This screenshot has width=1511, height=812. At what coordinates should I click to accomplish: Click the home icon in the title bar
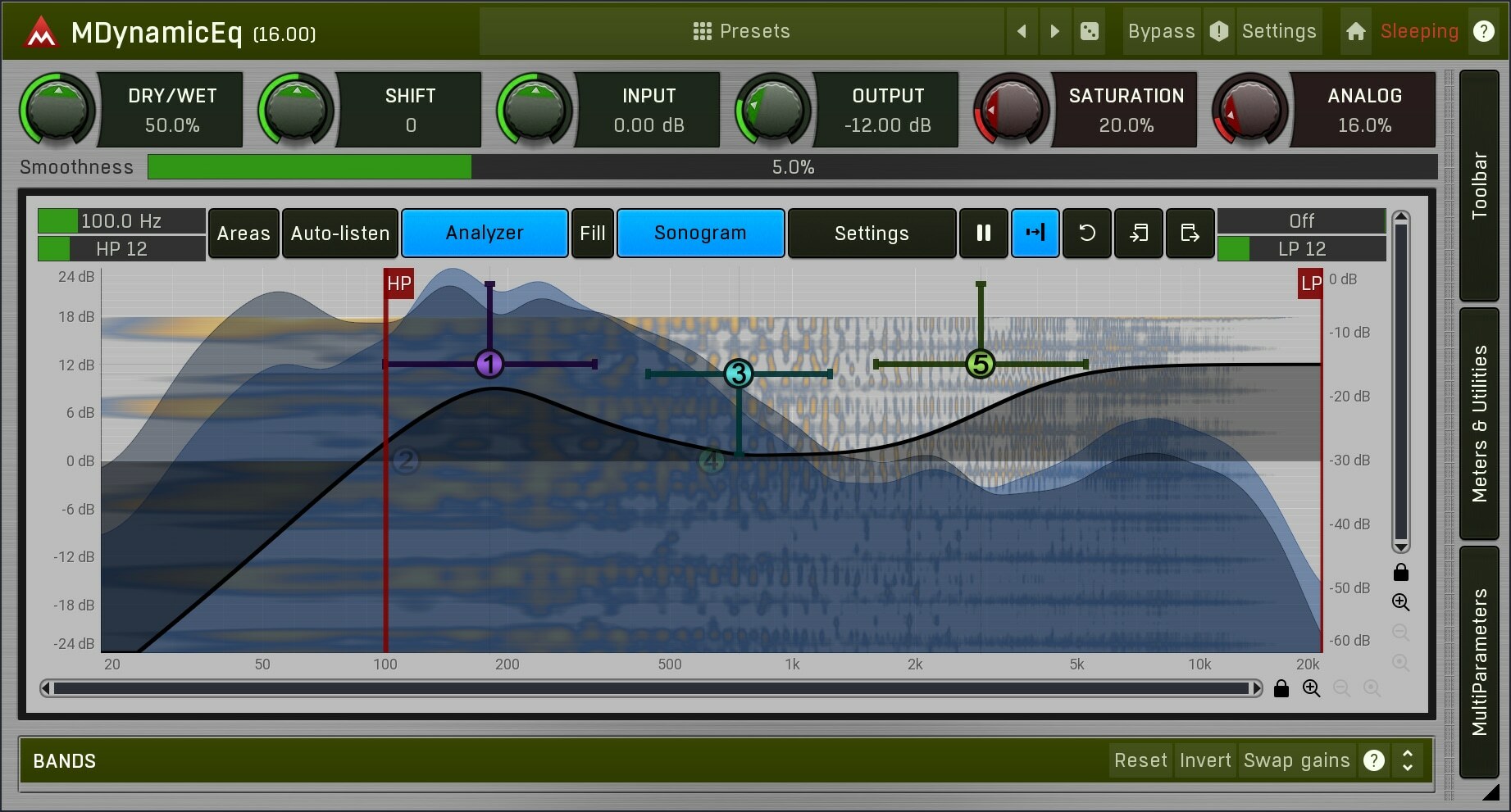(x=1355, y=31)
